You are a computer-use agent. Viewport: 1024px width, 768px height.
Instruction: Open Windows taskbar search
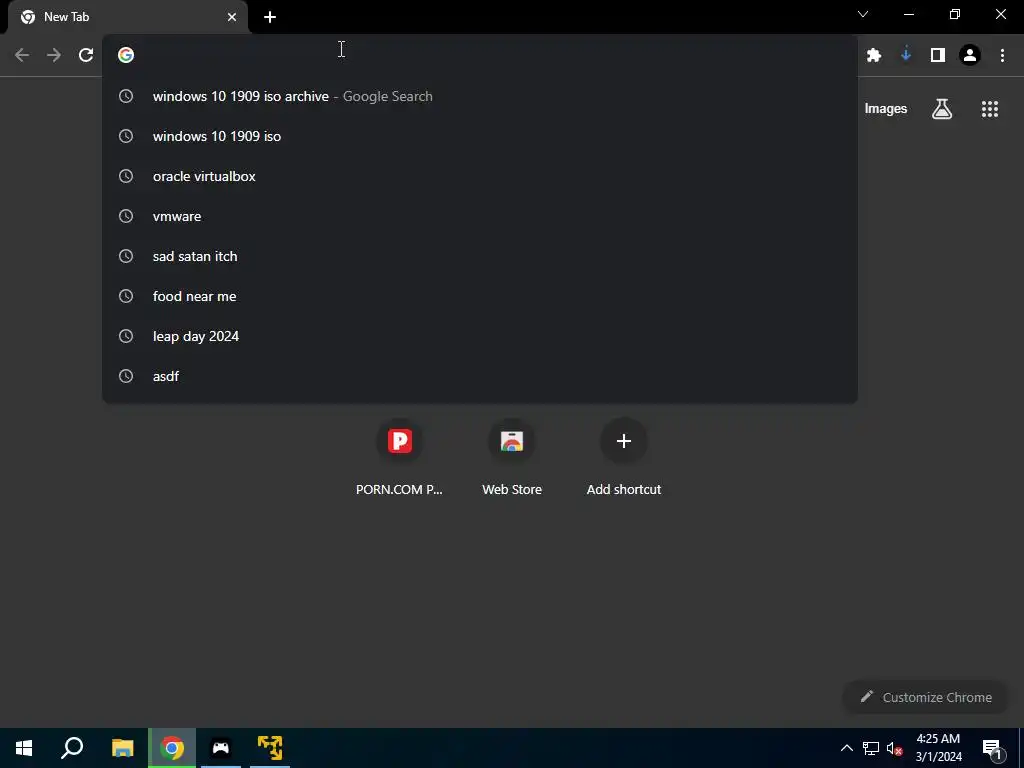point(72,748)
